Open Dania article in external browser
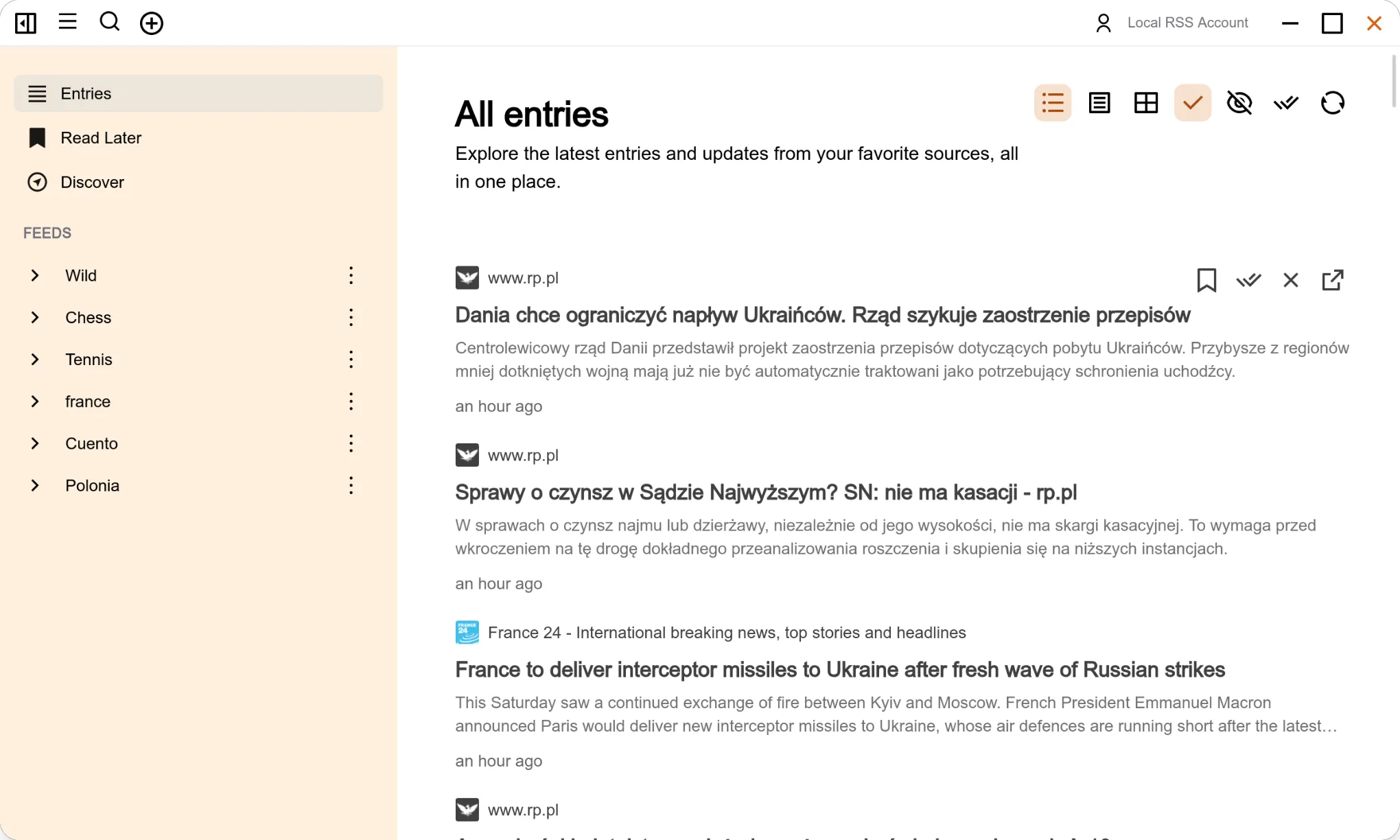 (x=1332, y=280)
